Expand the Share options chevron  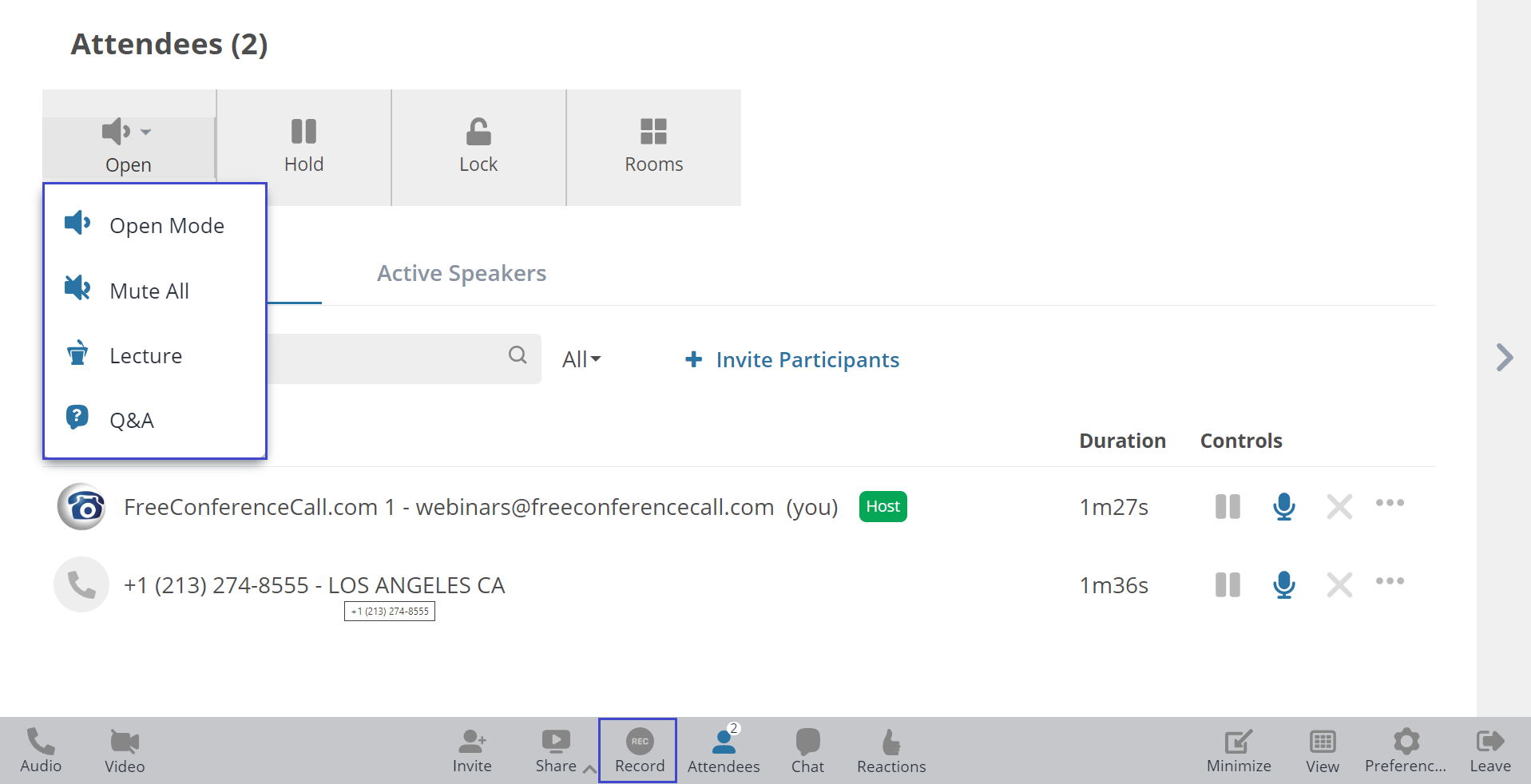(589, 768)
